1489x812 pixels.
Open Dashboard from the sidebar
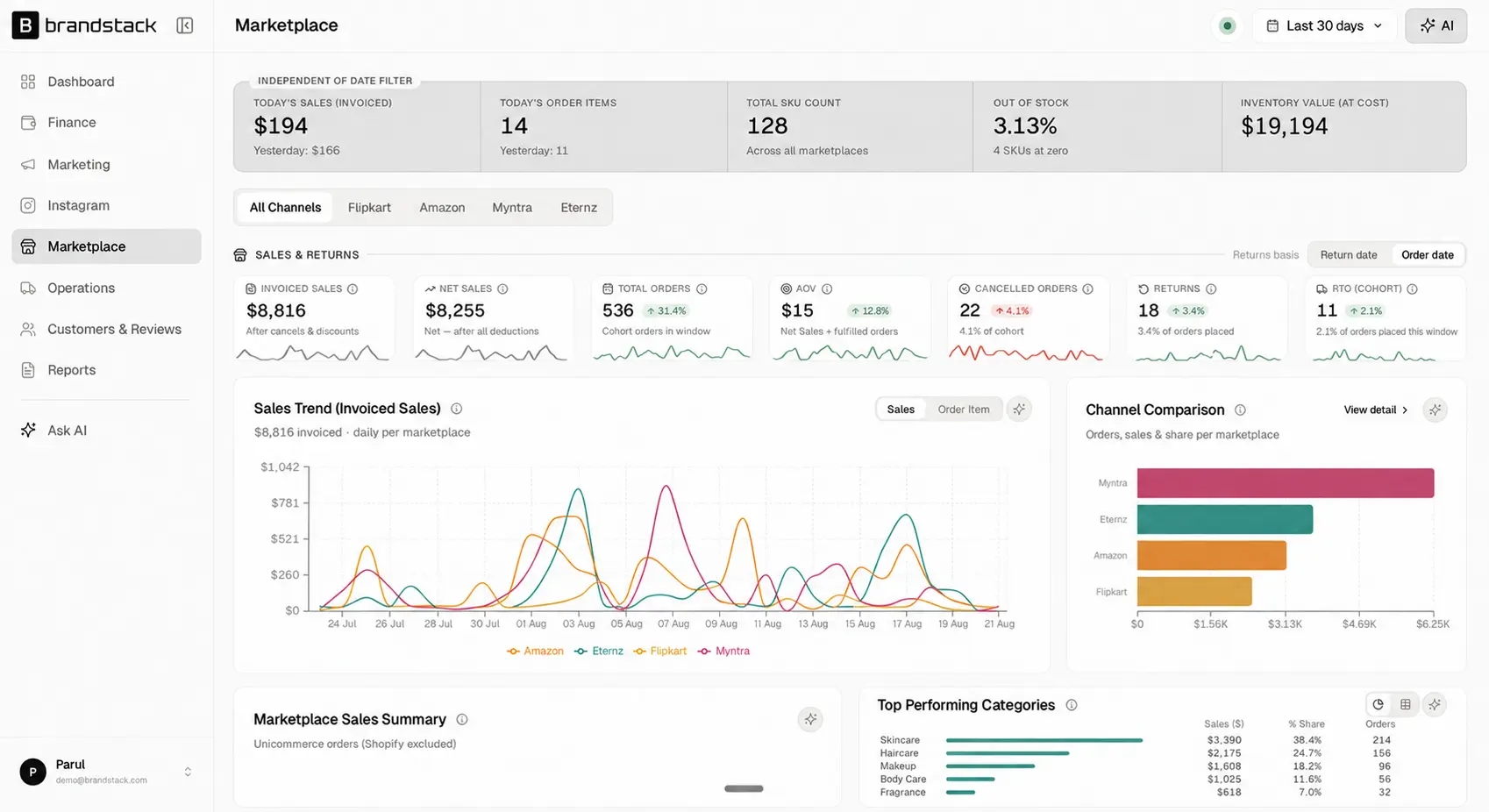[106, 82]
